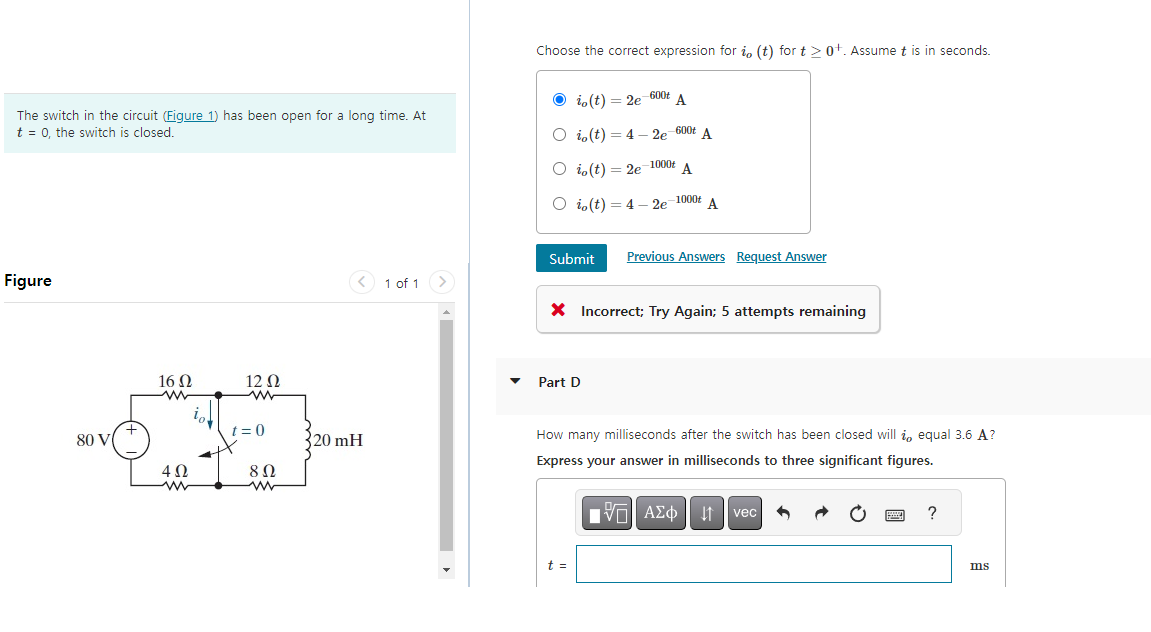Insert a vector using the vec icon
Image resolution: width=1151 pixels, height=632 pixels.
[744, 512]
